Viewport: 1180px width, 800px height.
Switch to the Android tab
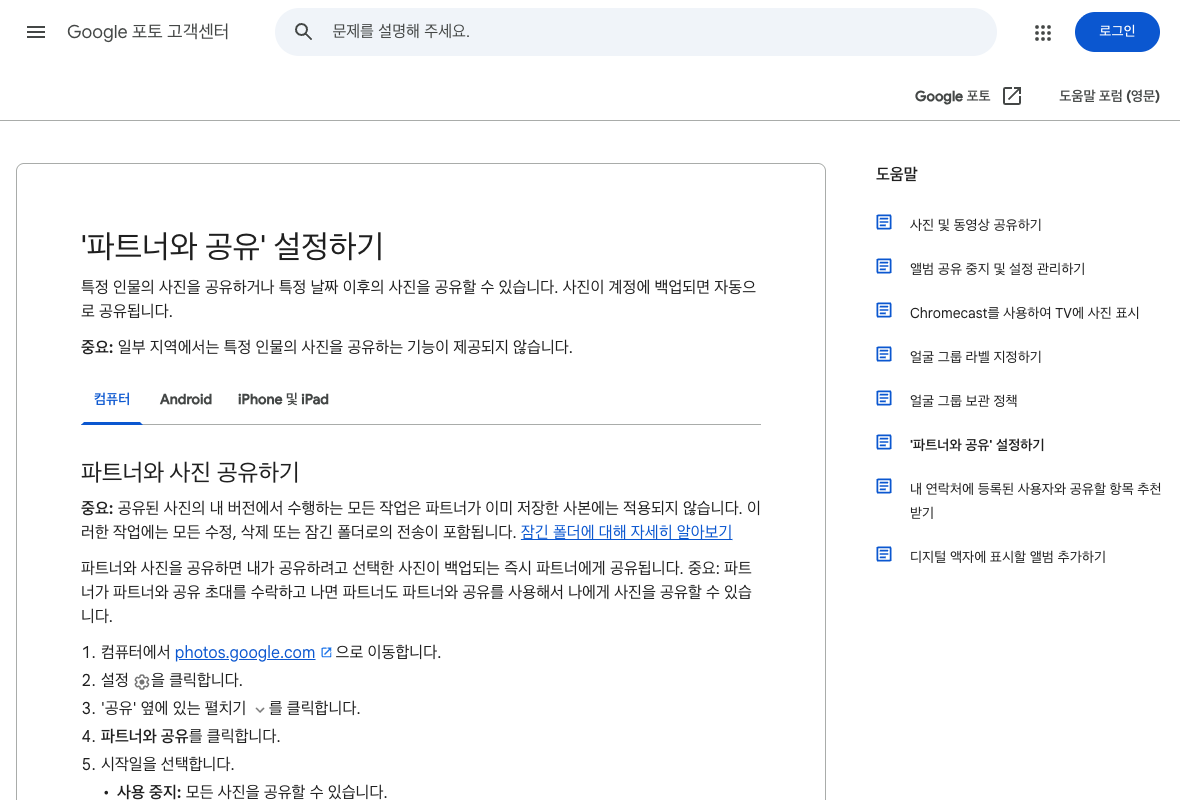(x=186, y=400)
